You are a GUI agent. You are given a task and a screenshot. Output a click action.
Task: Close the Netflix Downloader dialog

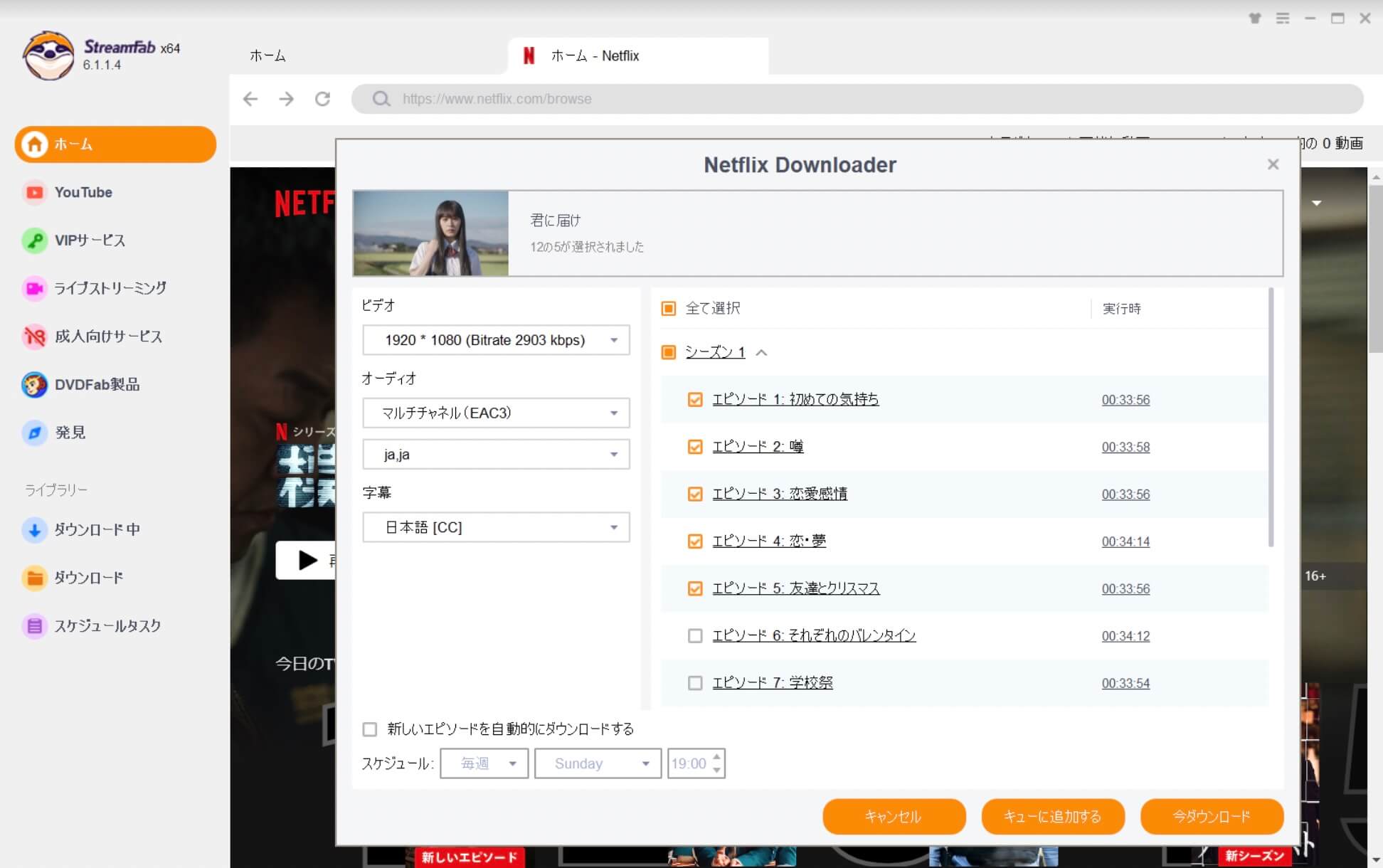pyautogui.click(x=1273, y=164)
